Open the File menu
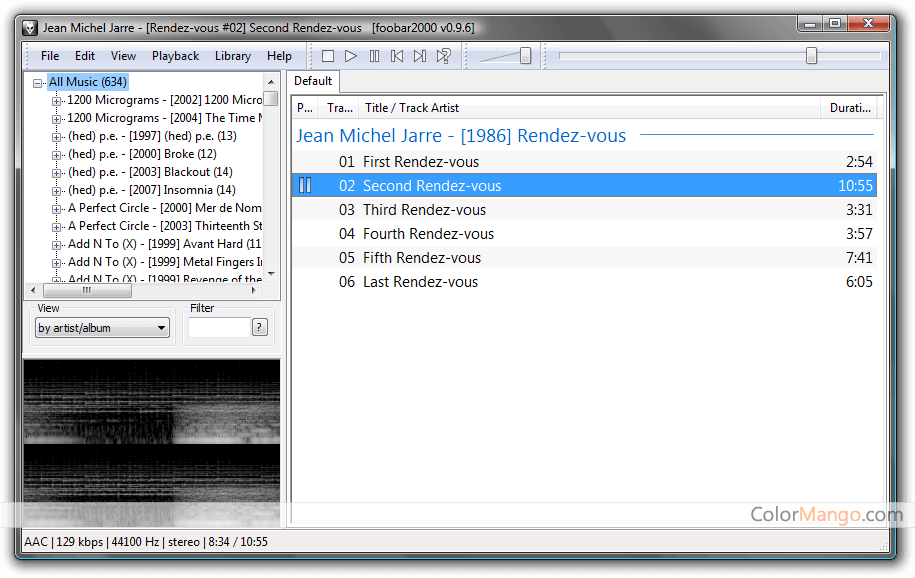This screenshot has width=915, height=578. click(x=49, y=56)
